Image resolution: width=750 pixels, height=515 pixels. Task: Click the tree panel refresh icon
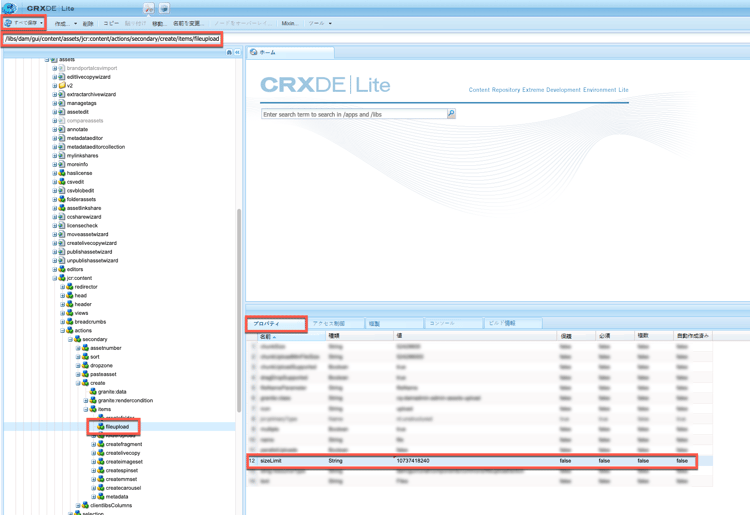(x=229, y=52)
